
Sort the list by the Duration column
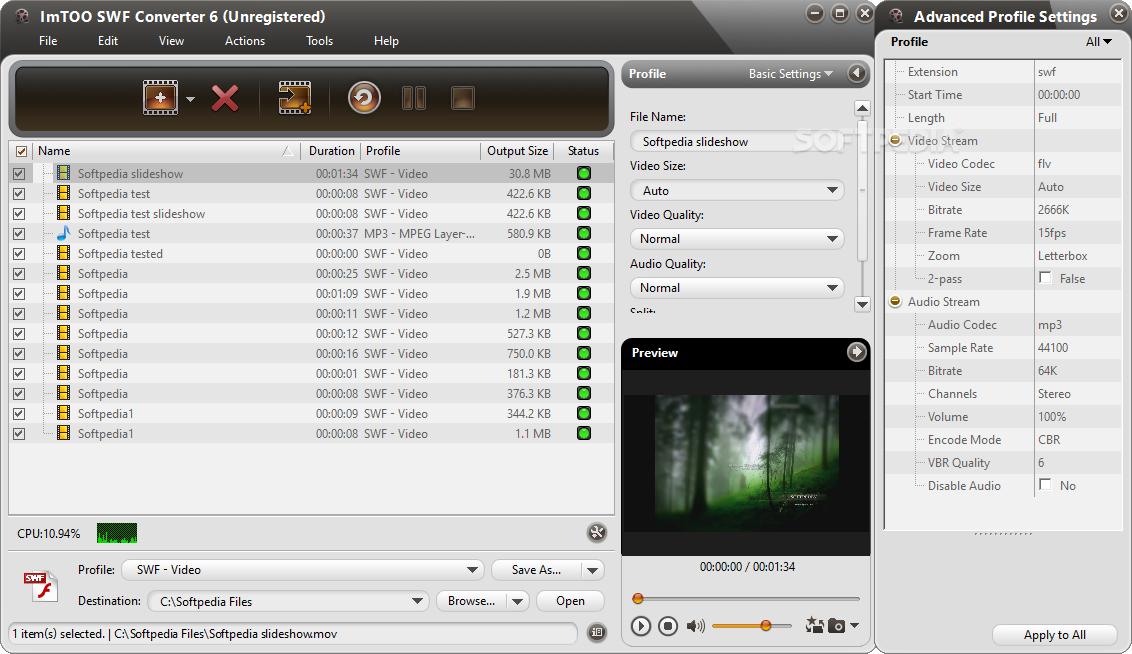(331, 151)
